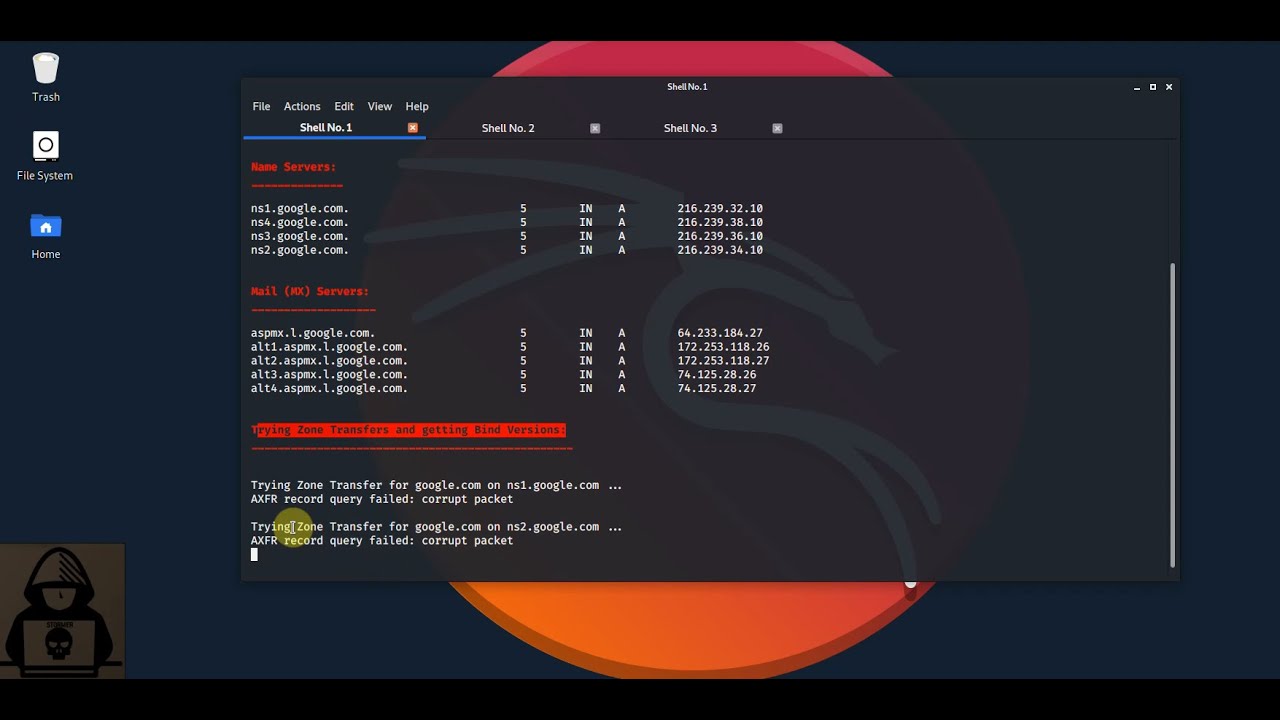The height and width of the screenshot is (720, 1280).
Task: Close the Shell No. 3 tab
Action: [777, 128]
